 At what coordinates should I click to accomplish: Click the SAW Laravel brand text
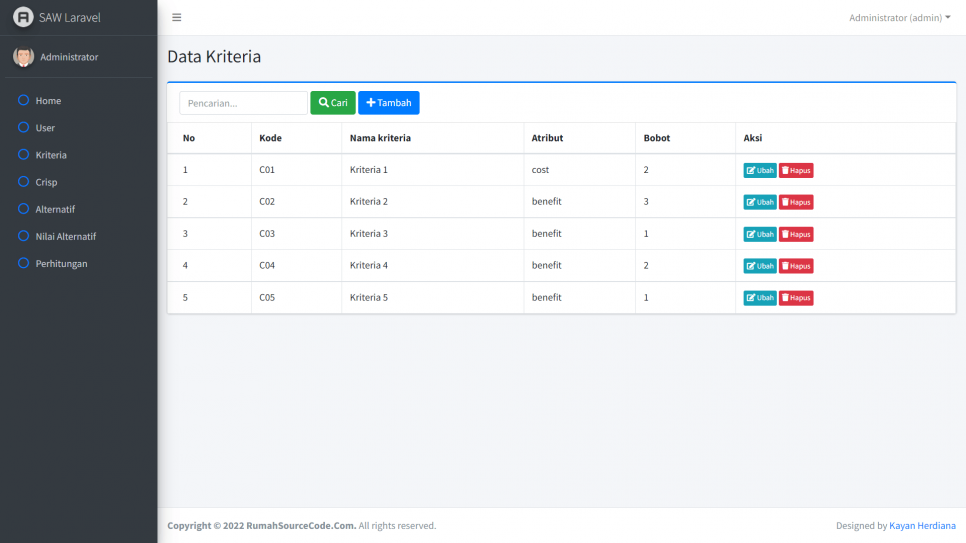pos(70,17)
